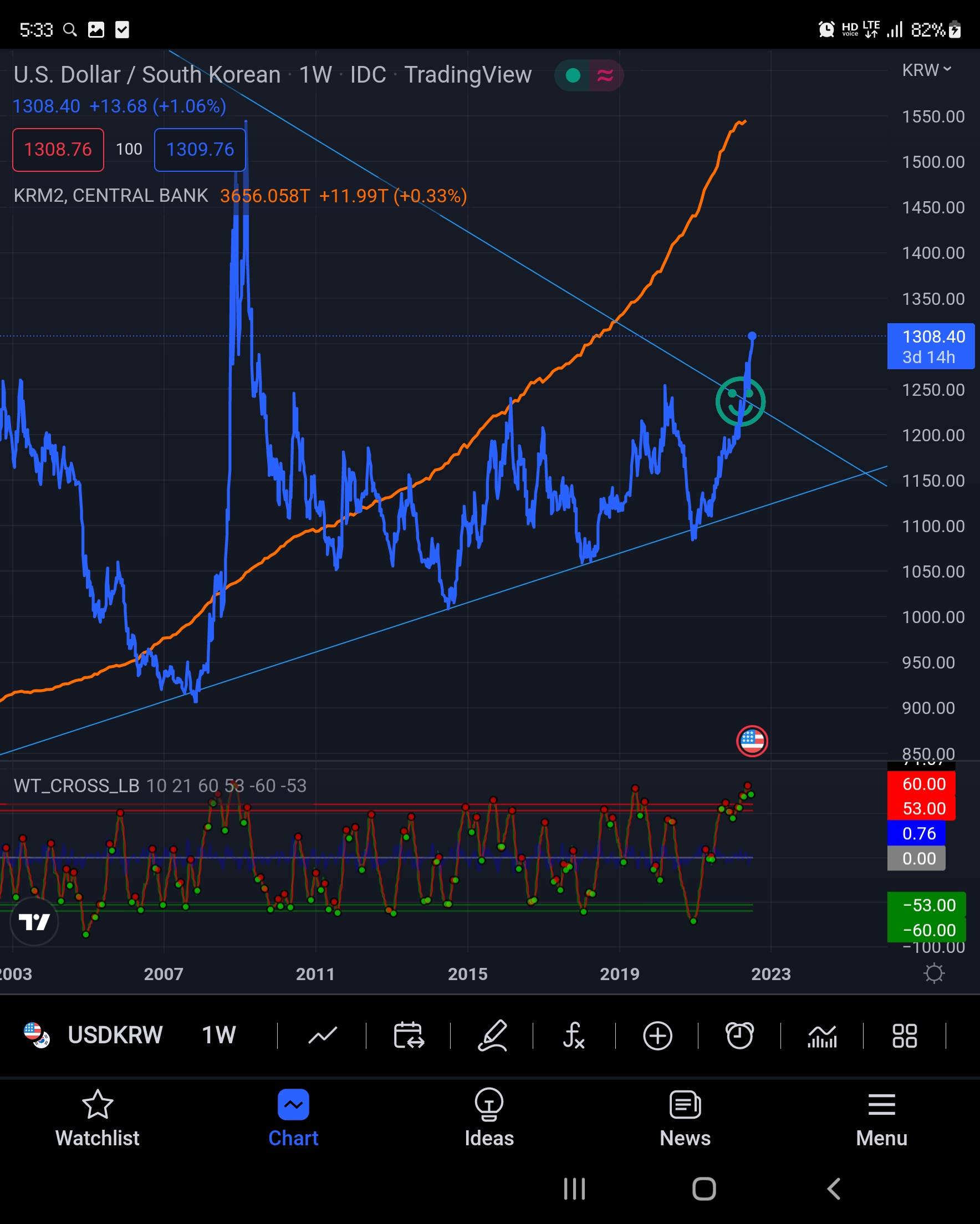Tap the plus add symbol icon
The height and width of the screenshot is (1224, 980).
tap(657, 1036)
